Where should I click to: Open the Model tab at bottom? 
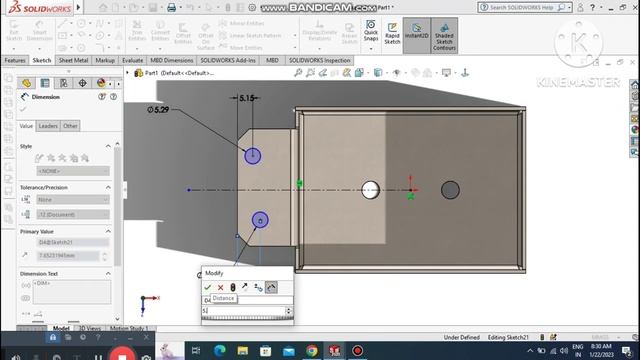pos(61,328)
